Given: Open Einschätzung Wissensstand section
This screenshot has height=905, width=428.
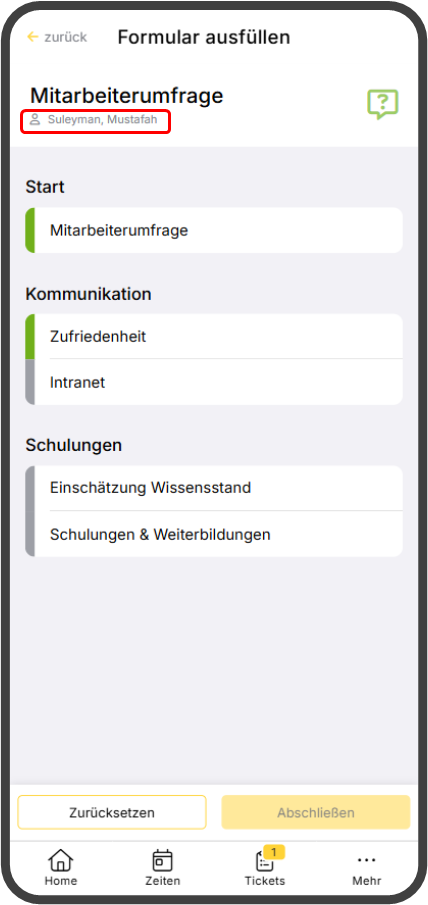Looking at the screenshot, I should [214, 488].
